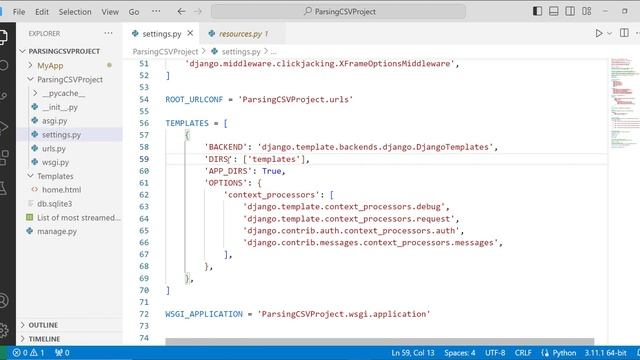
Task: Click settings.py in the breadcrumb
Action: click(241, 52)
